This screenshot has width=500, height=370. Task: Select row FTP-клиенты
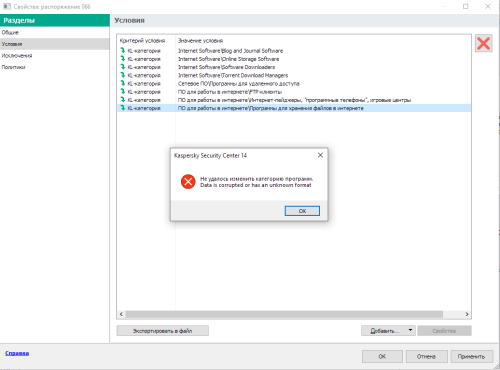[x=294, y=92]
